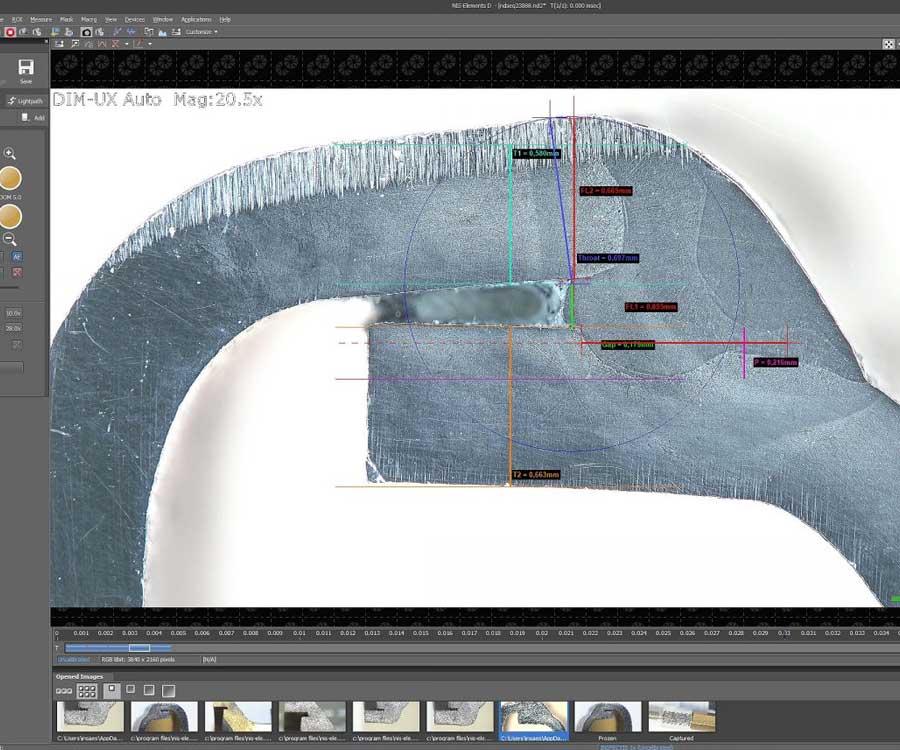Screen dimensions: 900x750
Task: Open the Window menu
Action: point(162,20)
